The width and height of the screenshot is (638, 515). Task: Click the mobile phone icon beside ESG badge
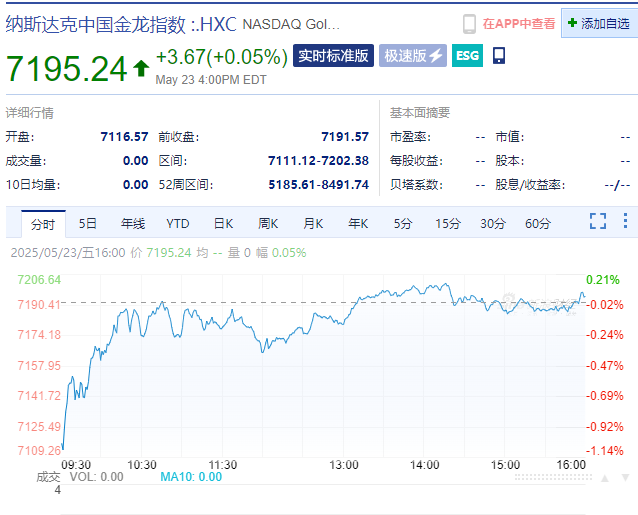[499, 55]
